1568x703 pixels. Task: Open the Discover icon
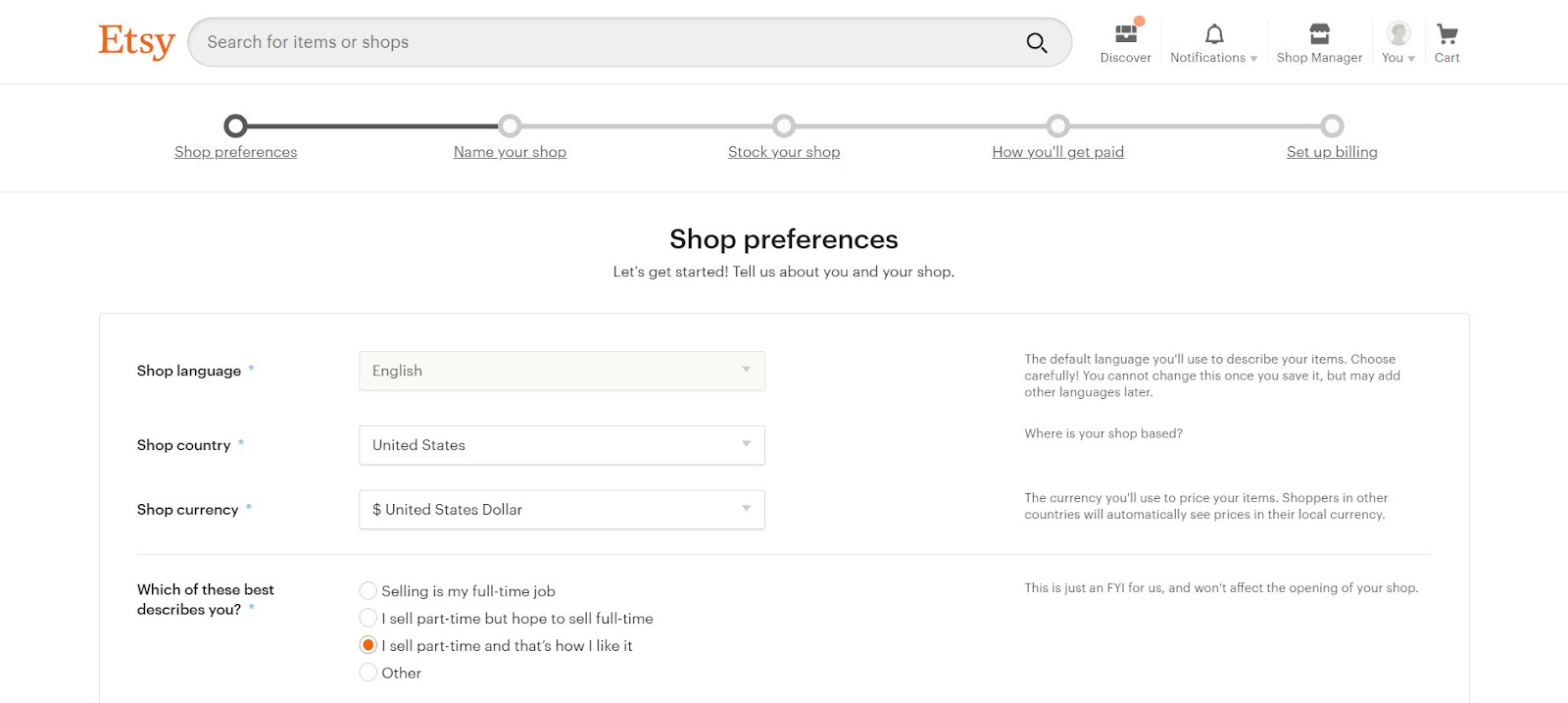coord(1125,34)
